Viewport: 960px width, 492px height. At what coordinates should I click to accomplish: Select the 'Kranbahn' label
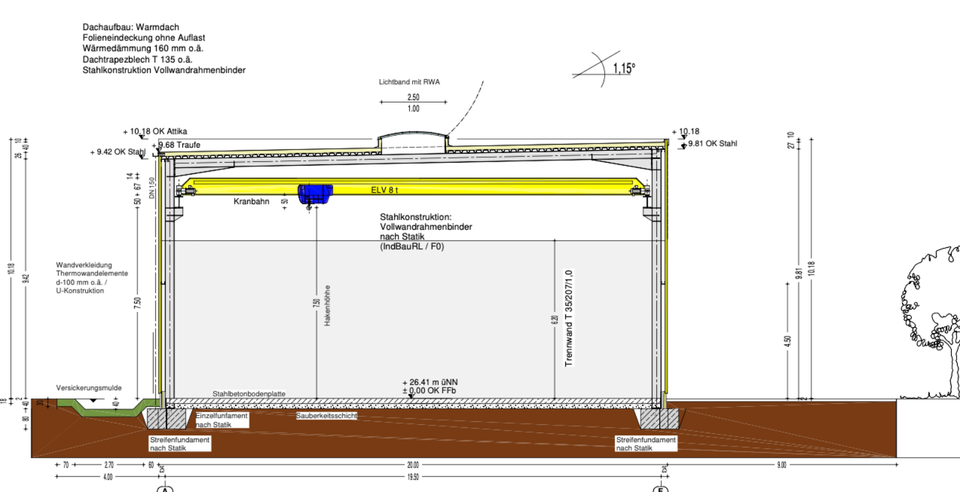tap(252, 201)
